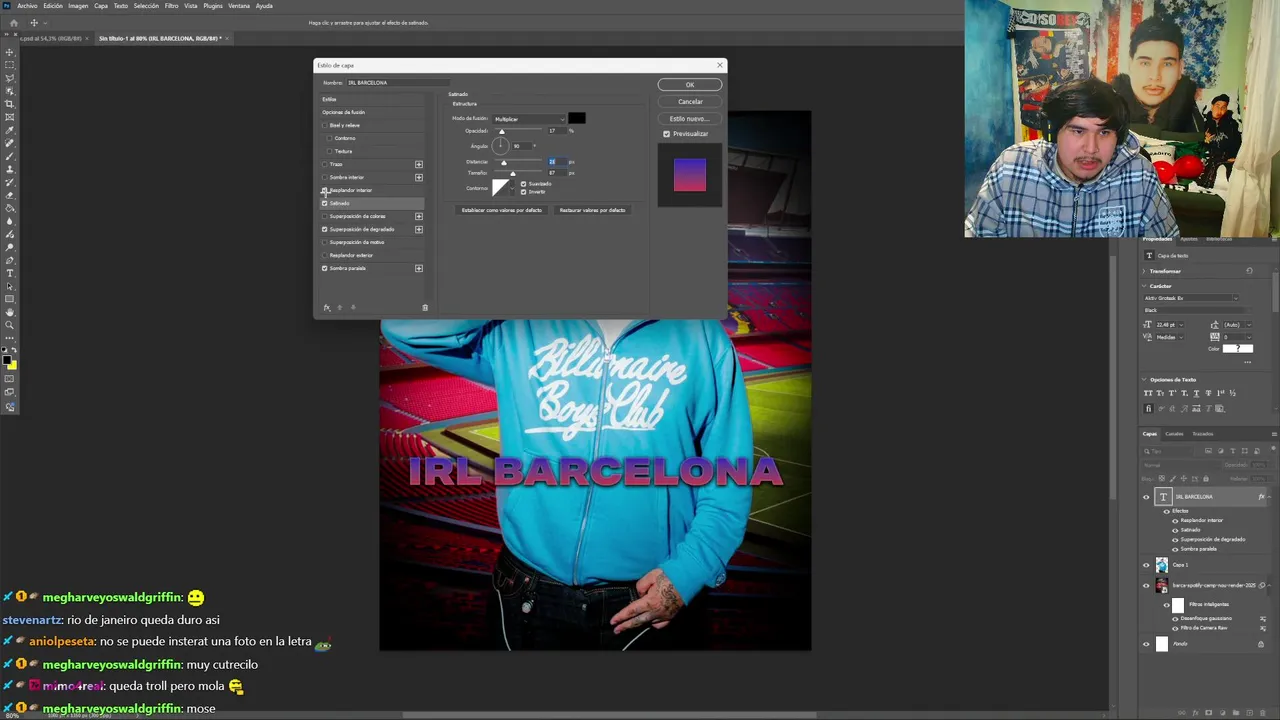This screenshot has width=1280, height=720.
Task: Open the Archivo menu
Action: pos(27,6)
